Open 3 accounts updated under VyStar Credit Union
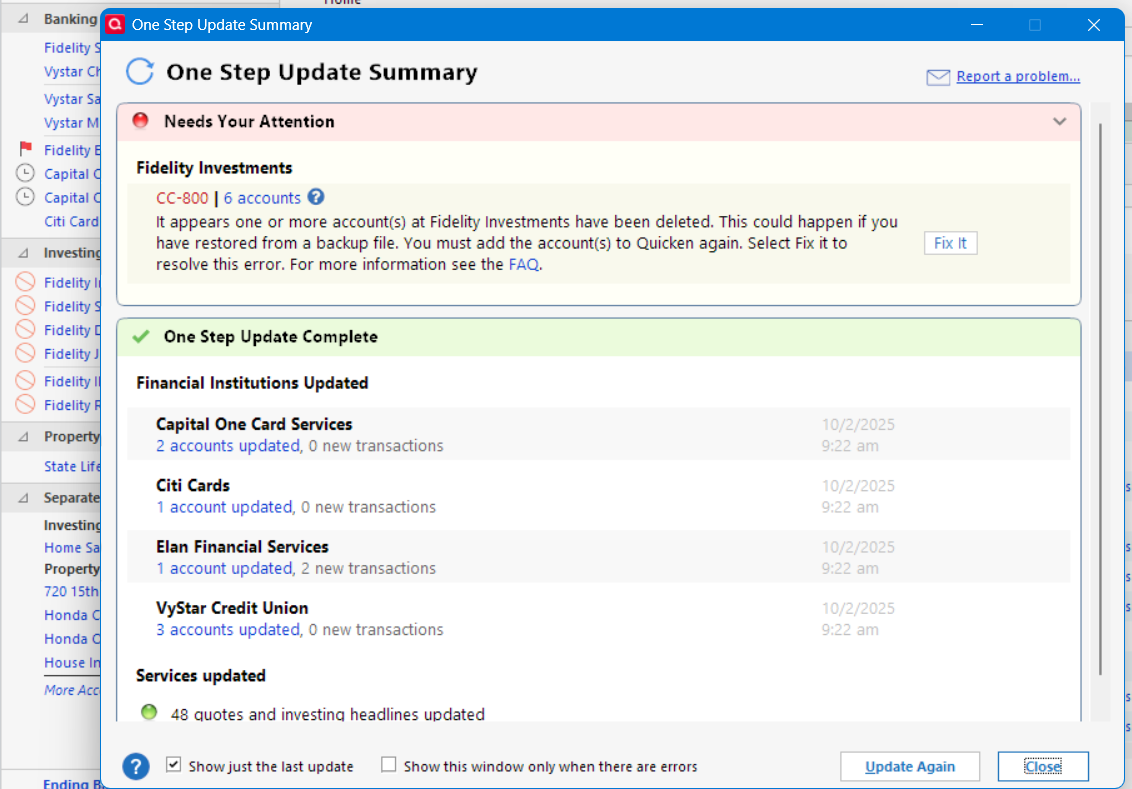1132x789 pixels. coord(227,630)
